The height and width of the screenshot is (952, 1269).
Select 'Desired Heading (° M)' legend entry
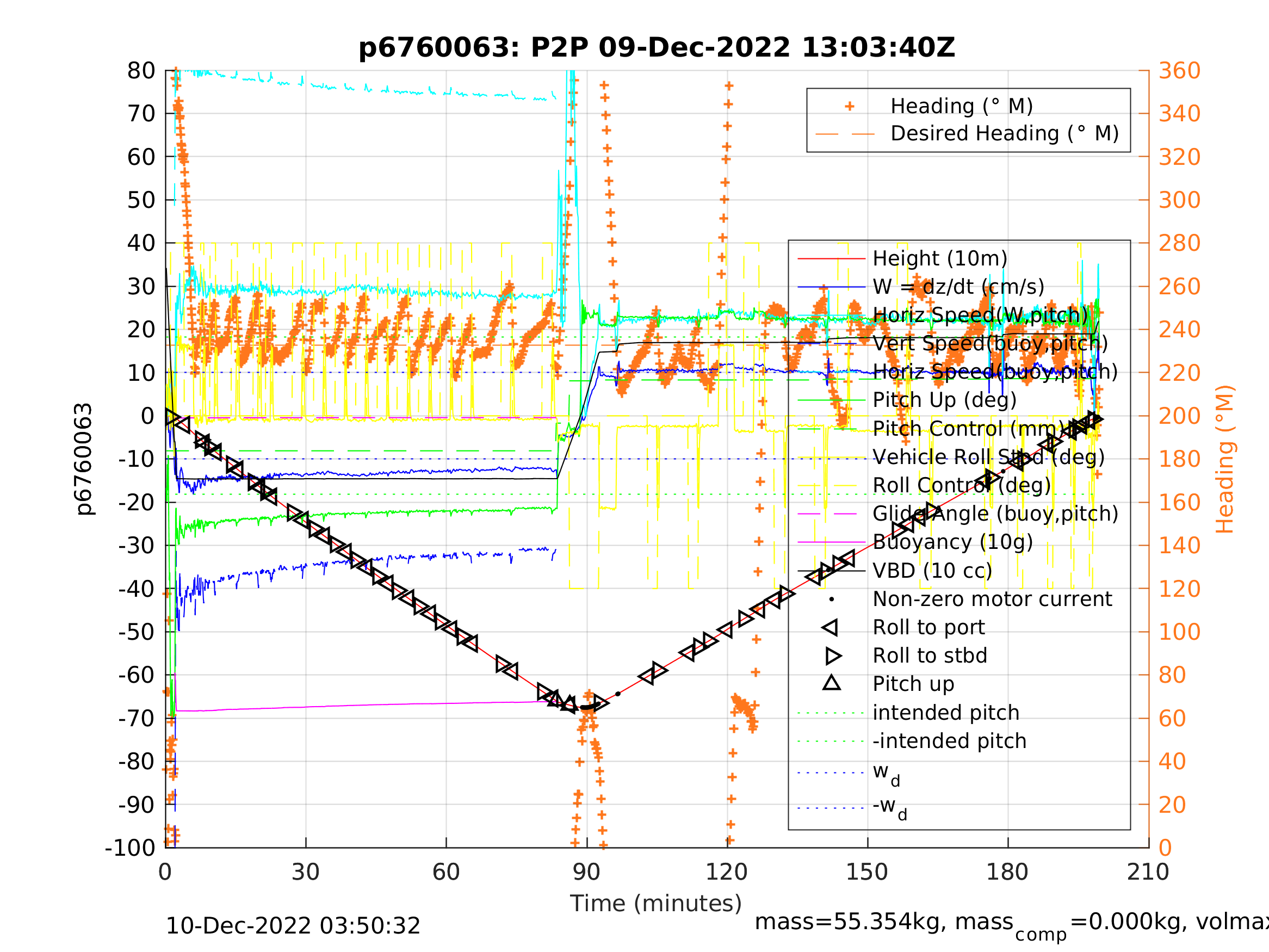(1005, 133)
